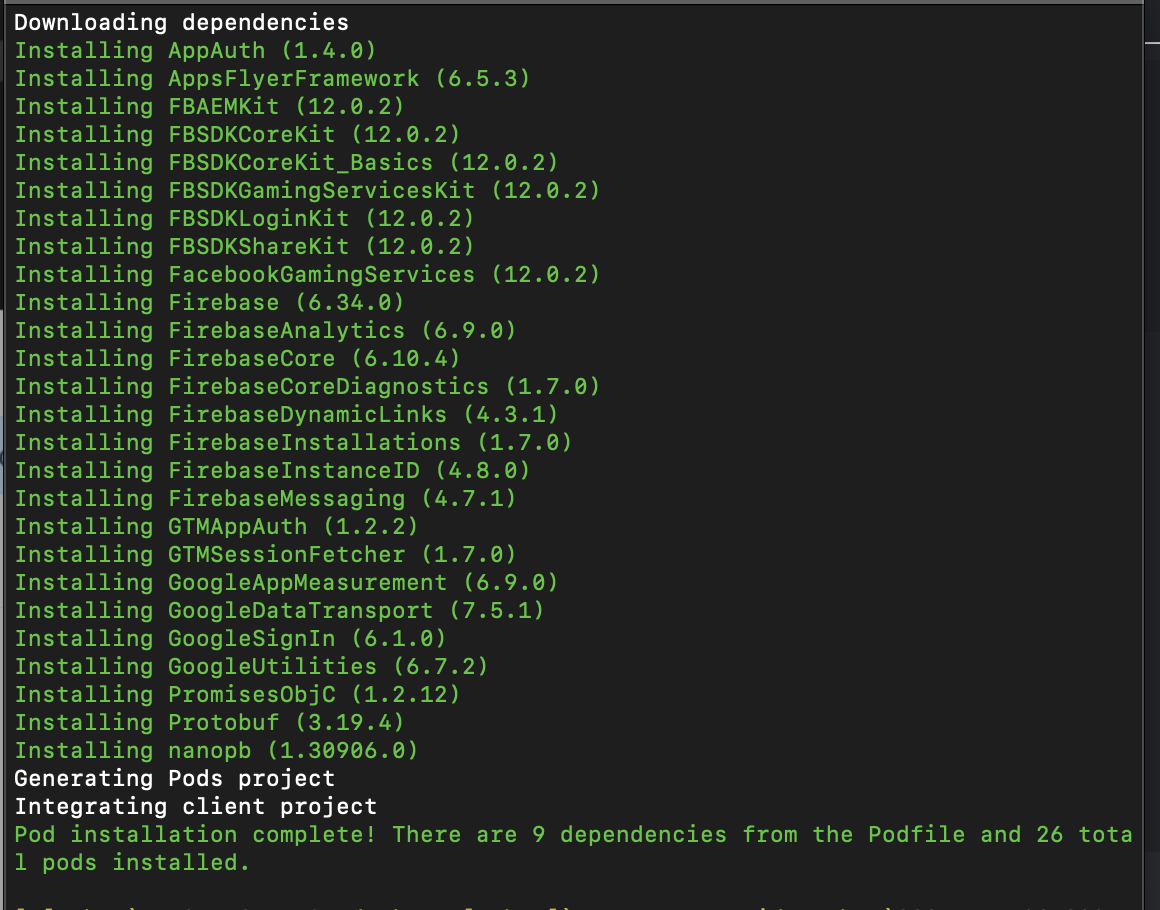The image size is (1160, 910).
Task: Click the FirebaseAnalytics (6.9.0) line
Action: [x=265, y=331]
